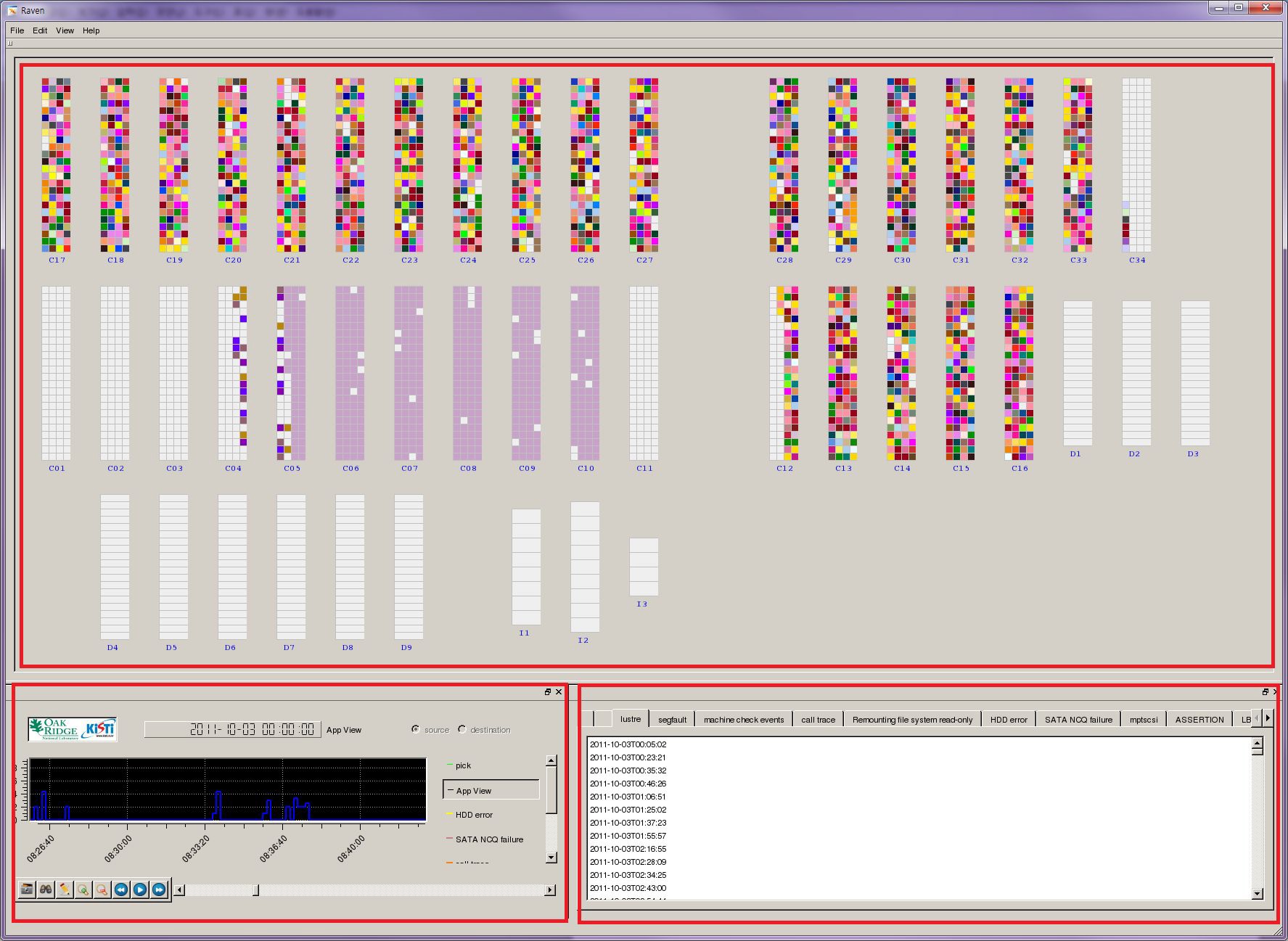Click the C17 cabinet label
Viewport: 1288px width, 941px height.
(x=57, y=260)
